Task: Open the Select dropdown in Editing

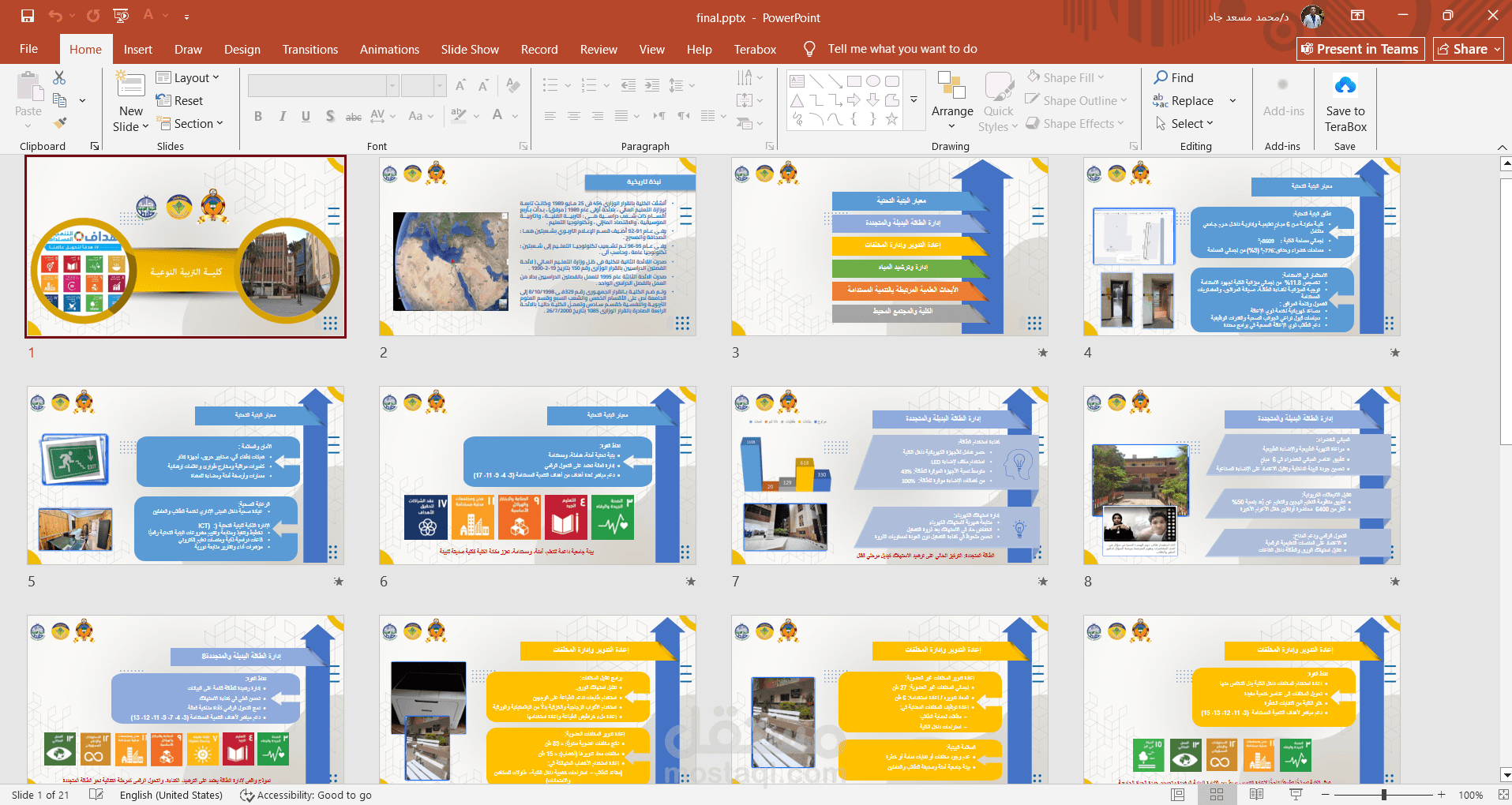Action: pos(1184,123)
